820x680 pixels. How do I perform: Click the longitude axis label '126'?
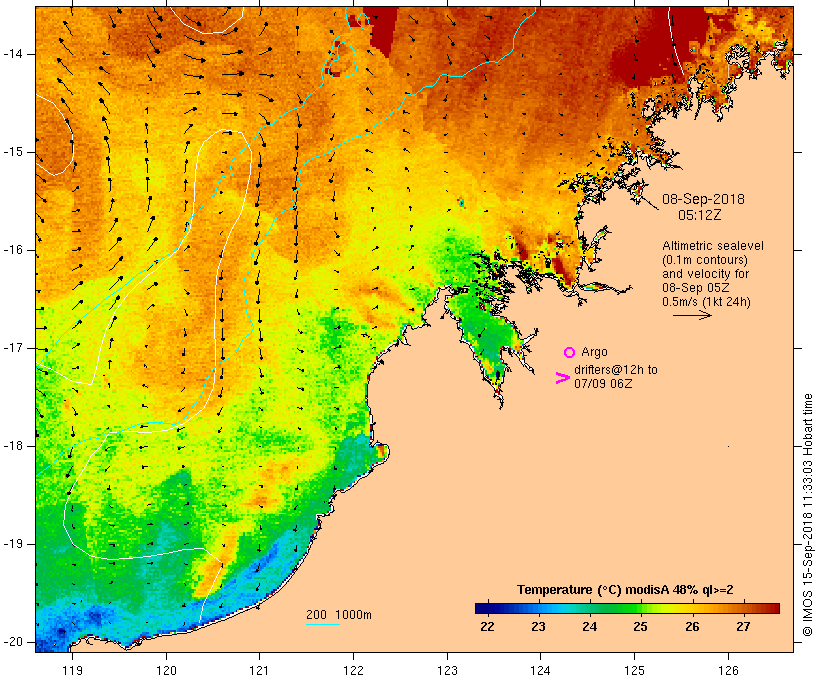click(x=728, y=670)
